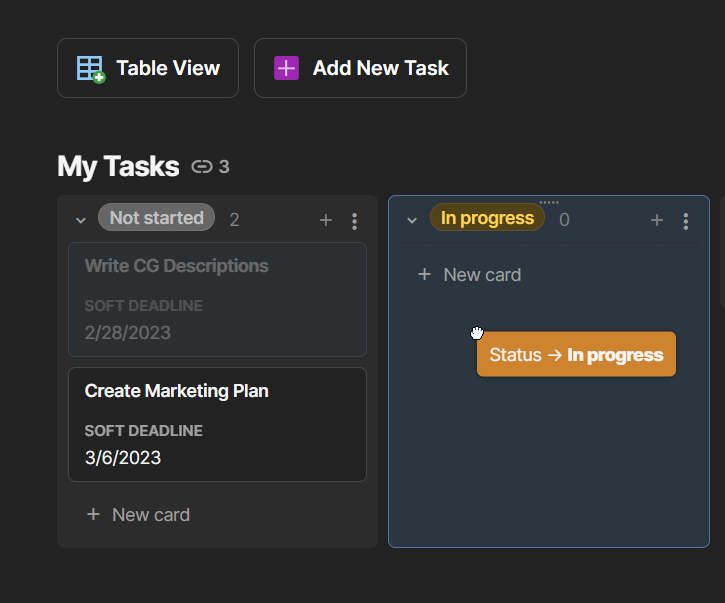
Task: Click the My Tasks heading
Action: 118,166
